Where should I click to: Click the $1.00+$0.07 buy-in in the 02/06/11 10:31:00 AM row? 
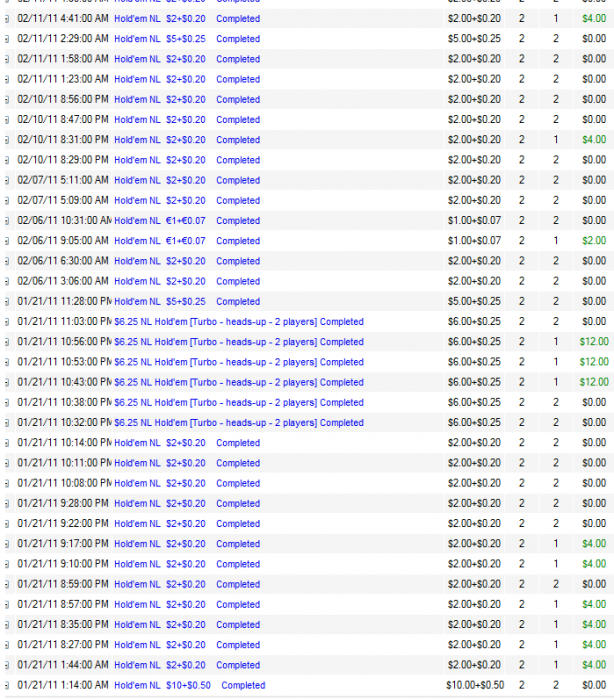[474, 221]
